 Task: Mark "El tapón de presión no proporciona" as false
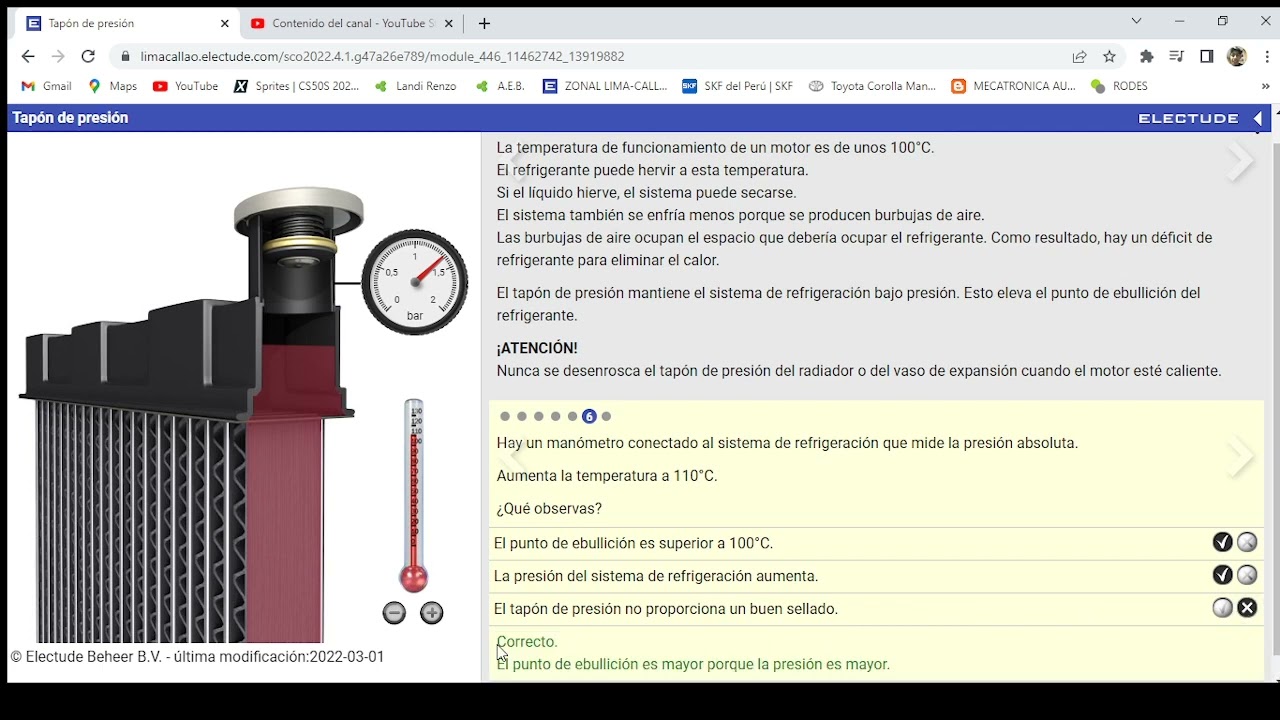[x=1247, y=608]
